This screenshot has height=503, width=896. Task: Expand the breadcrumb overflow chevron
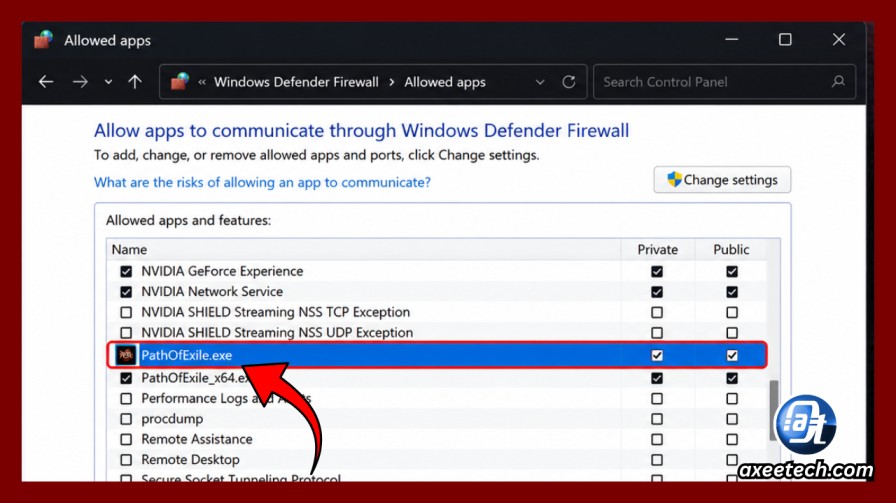point(202,82)
